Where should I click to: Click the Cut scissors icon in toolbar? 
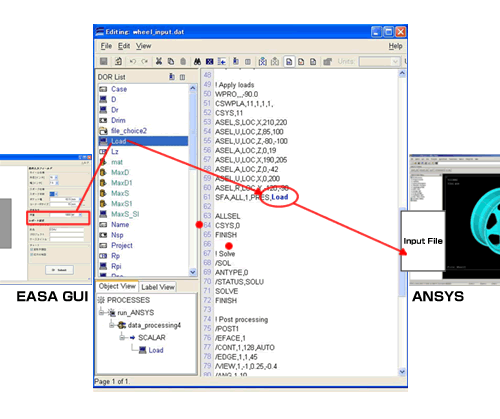[x=159, y=61]
